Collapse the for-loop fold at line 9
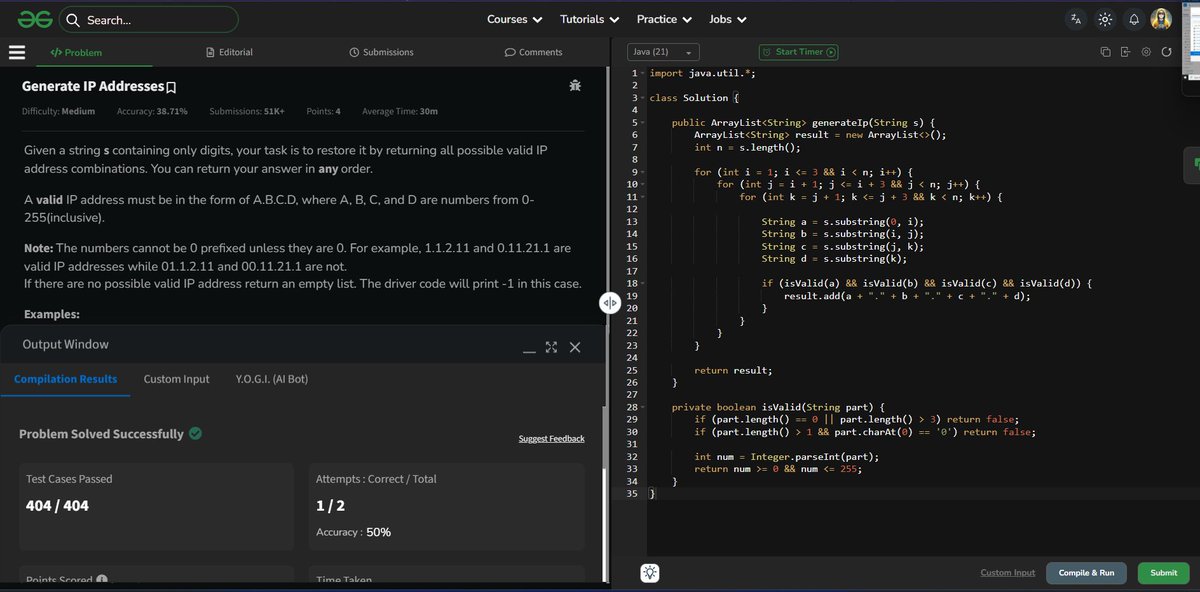 643,172
